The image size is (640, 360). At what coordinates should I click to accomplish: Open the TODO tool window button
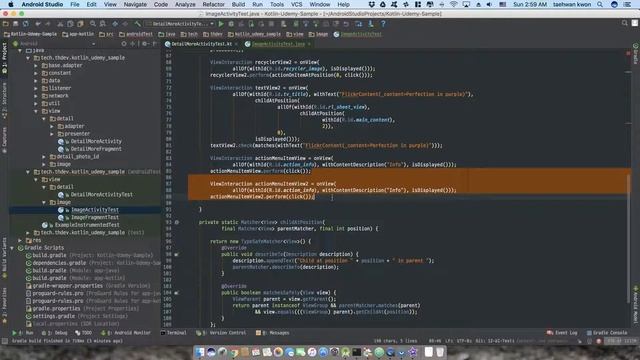pos(84,333)
